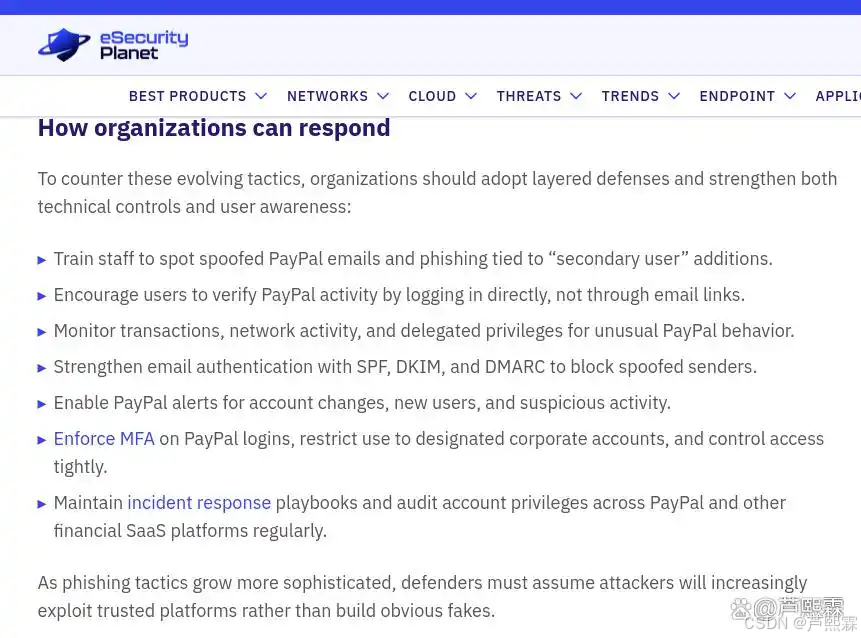Click the bullet Strengthen email authentication with SPF
The height and width of the screenshot is (638, 861).
(x=405, y=367)
